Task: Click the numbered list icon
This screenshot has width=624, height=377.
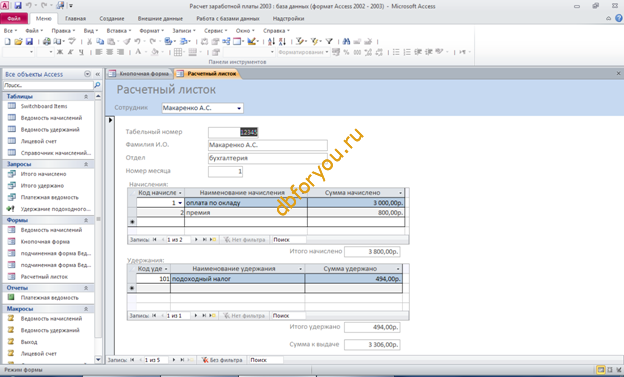Action: pos(407,52)
